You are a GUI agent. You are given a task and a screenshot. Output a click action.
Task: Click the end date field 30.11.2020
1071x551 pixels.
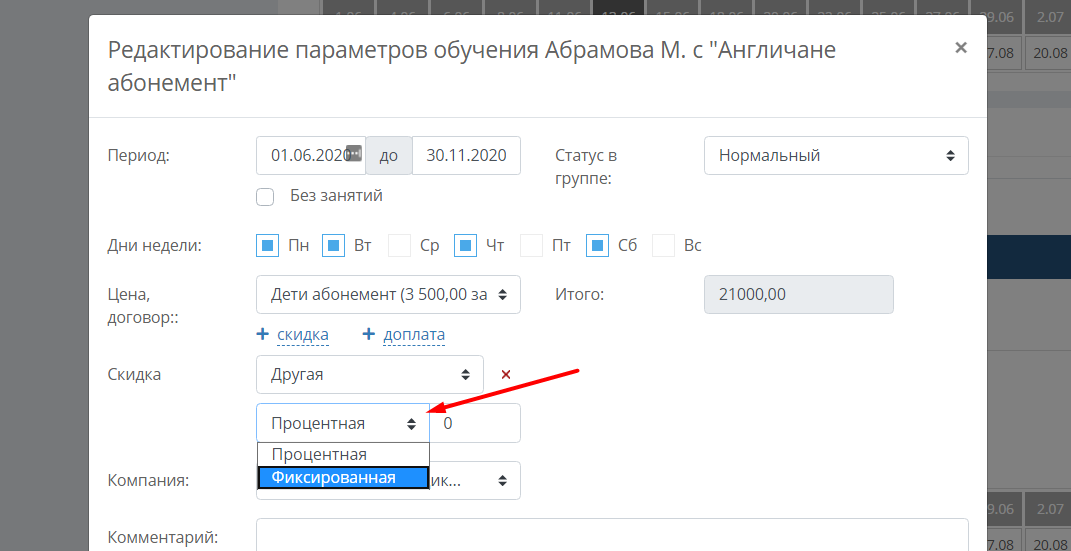[467, 156]
